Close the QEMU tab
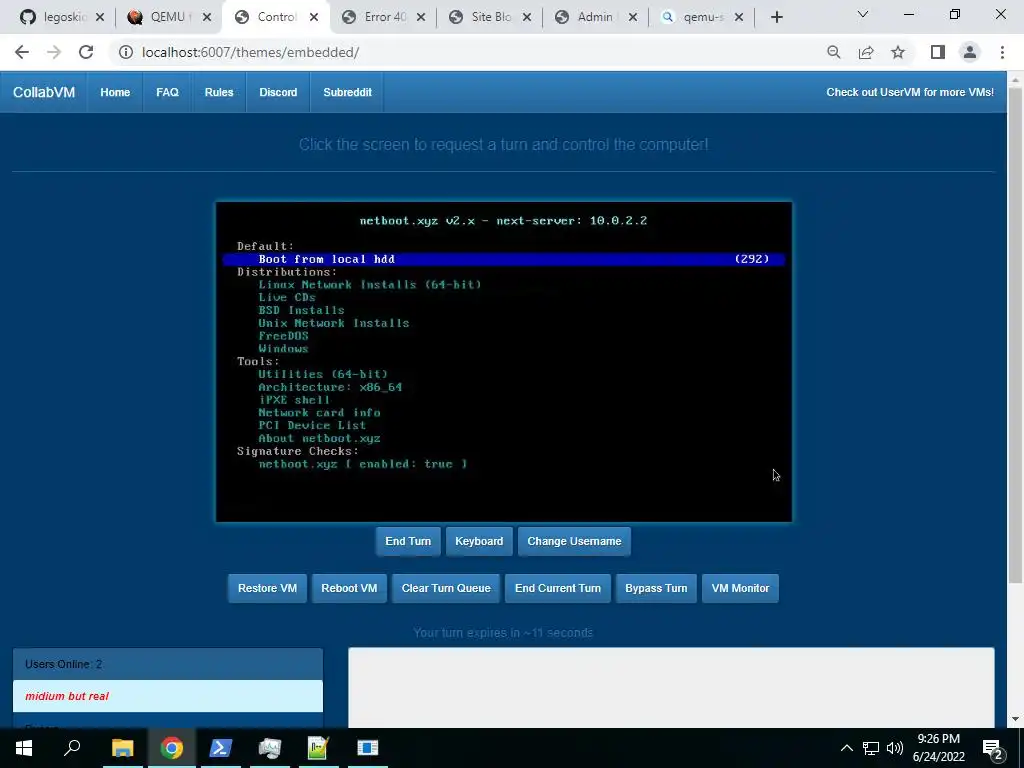 [x=207, y=17]
